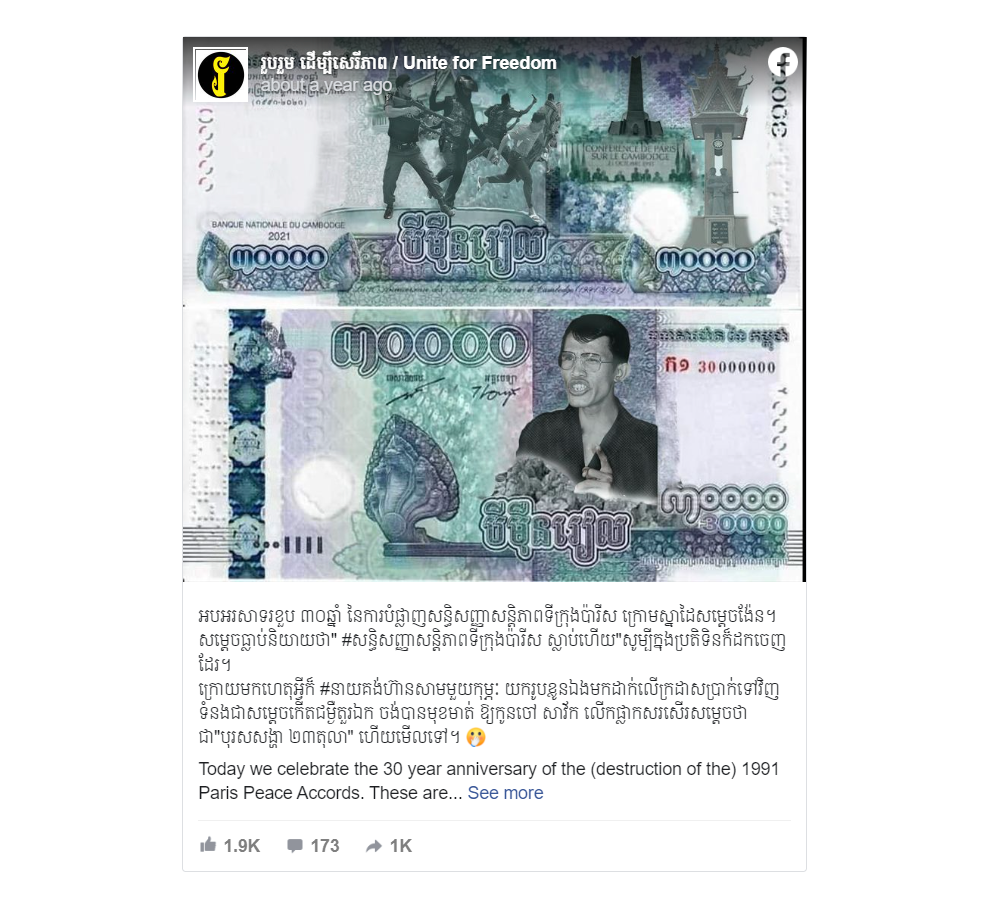Image resolution: width=992 pixels, height=901 pixels.
Task: Open the first Khmer hashtag after the quotation mark
Action: click(441, 640)
